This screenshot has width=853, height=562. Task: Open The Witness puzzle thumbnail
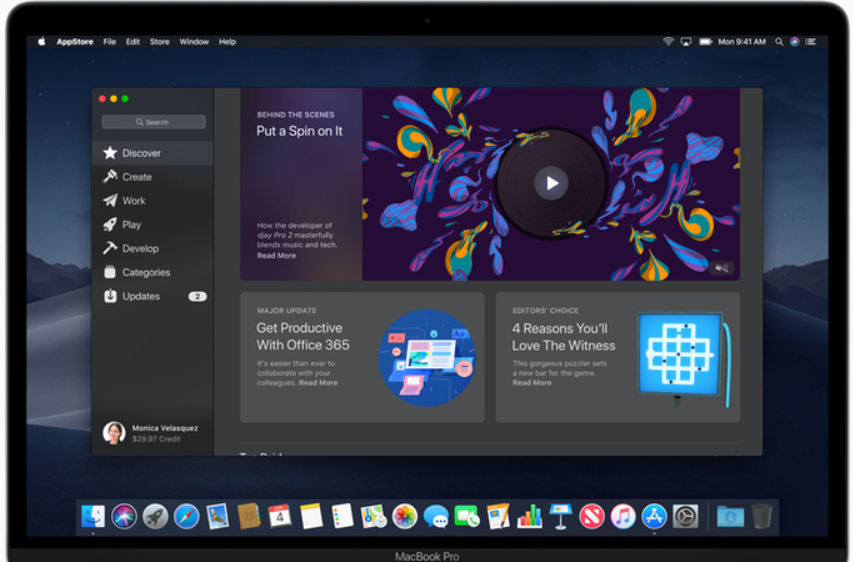[x=683, y=359]
